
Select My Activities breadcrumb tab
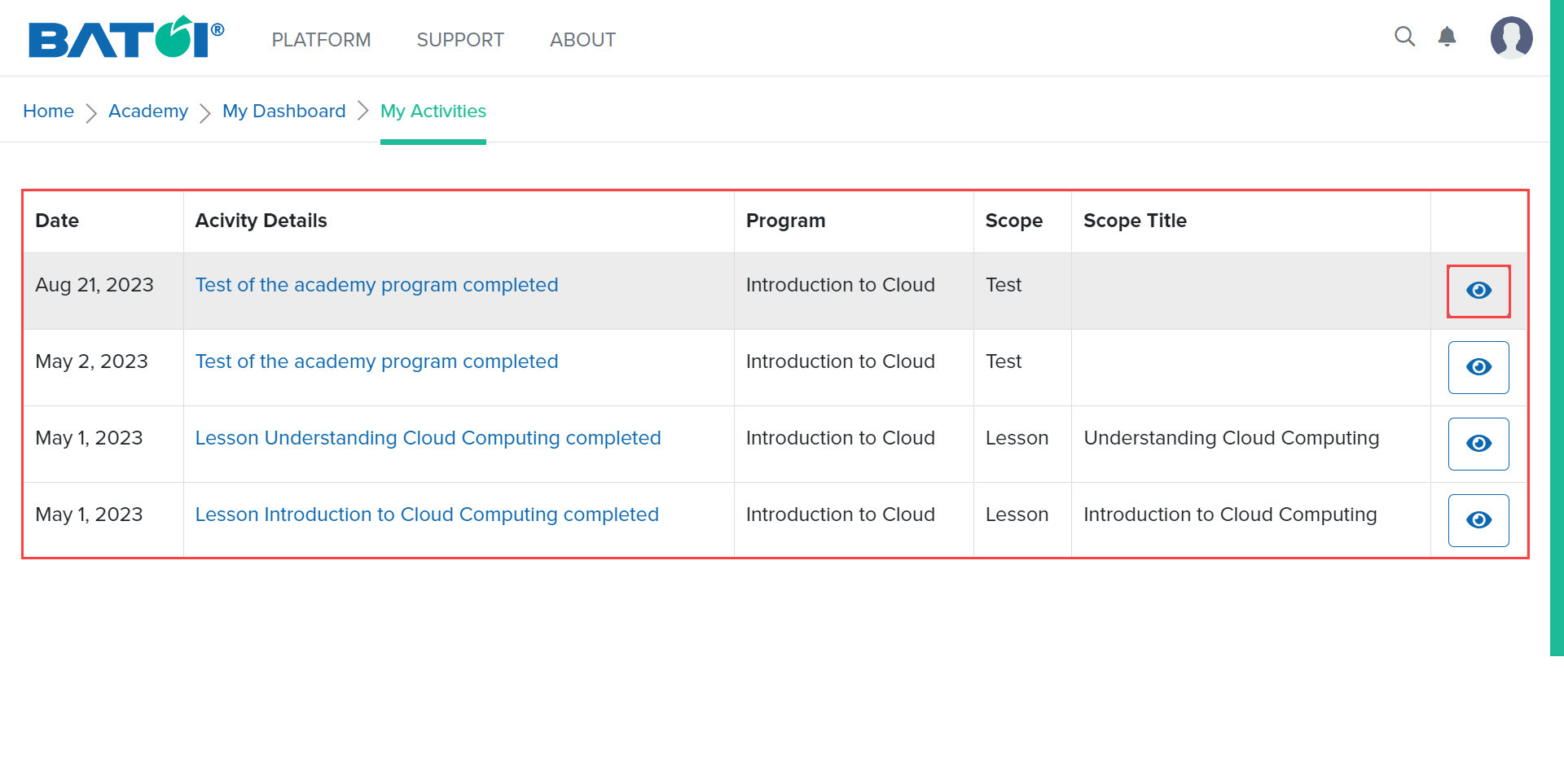click(x=433, y=111)
